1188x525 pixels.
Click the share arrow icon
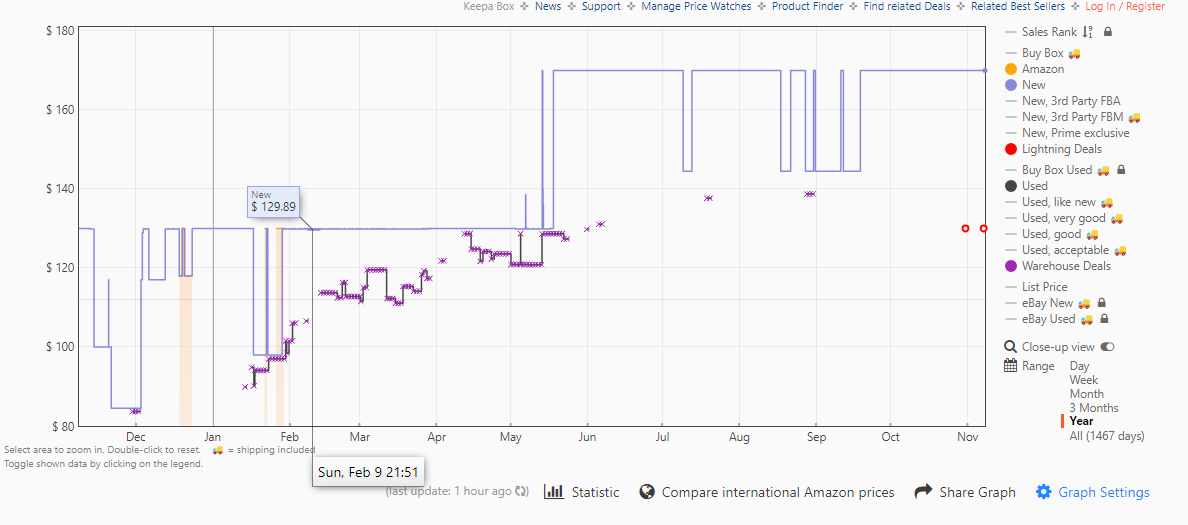pyautogui.click(x=923, y=492)
